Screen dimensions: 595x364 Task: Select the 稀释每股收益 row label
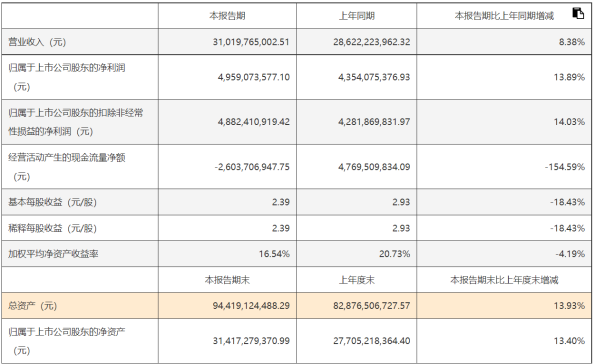click(x=52, y=228)
